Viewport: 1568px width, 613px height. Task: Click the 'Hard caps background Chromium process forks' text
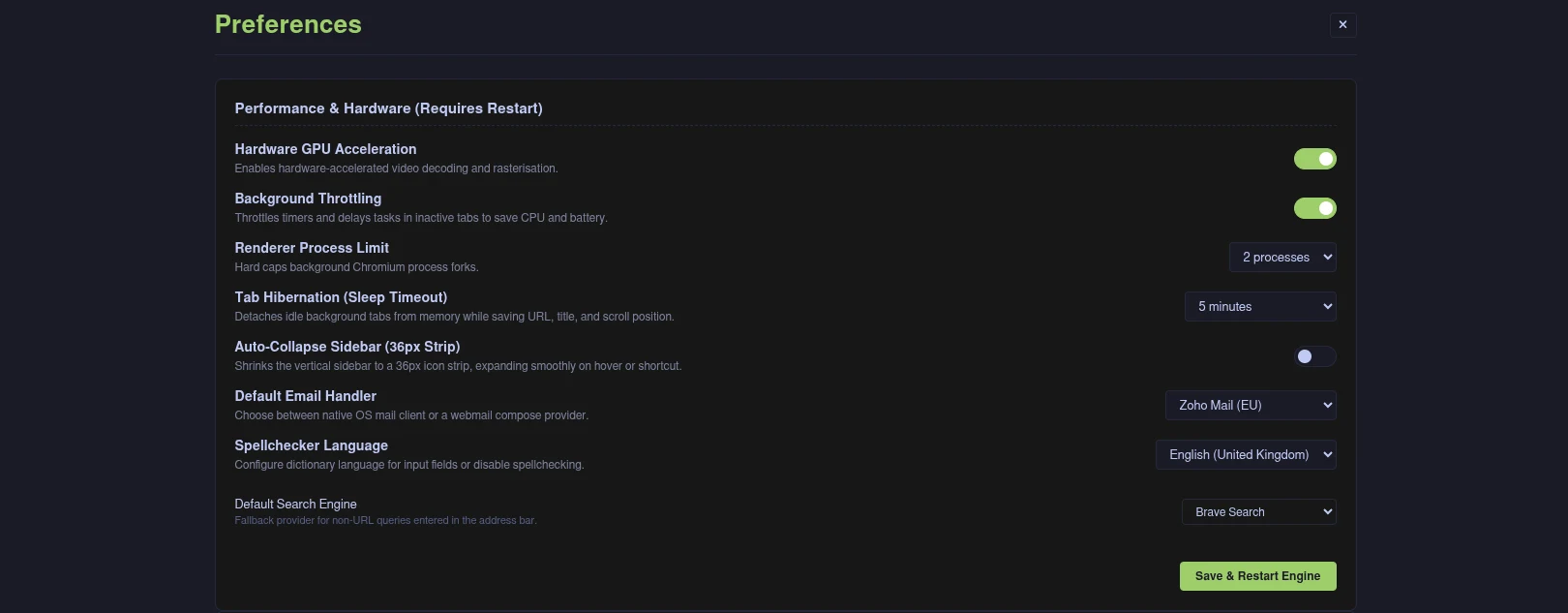coord(356,267)
